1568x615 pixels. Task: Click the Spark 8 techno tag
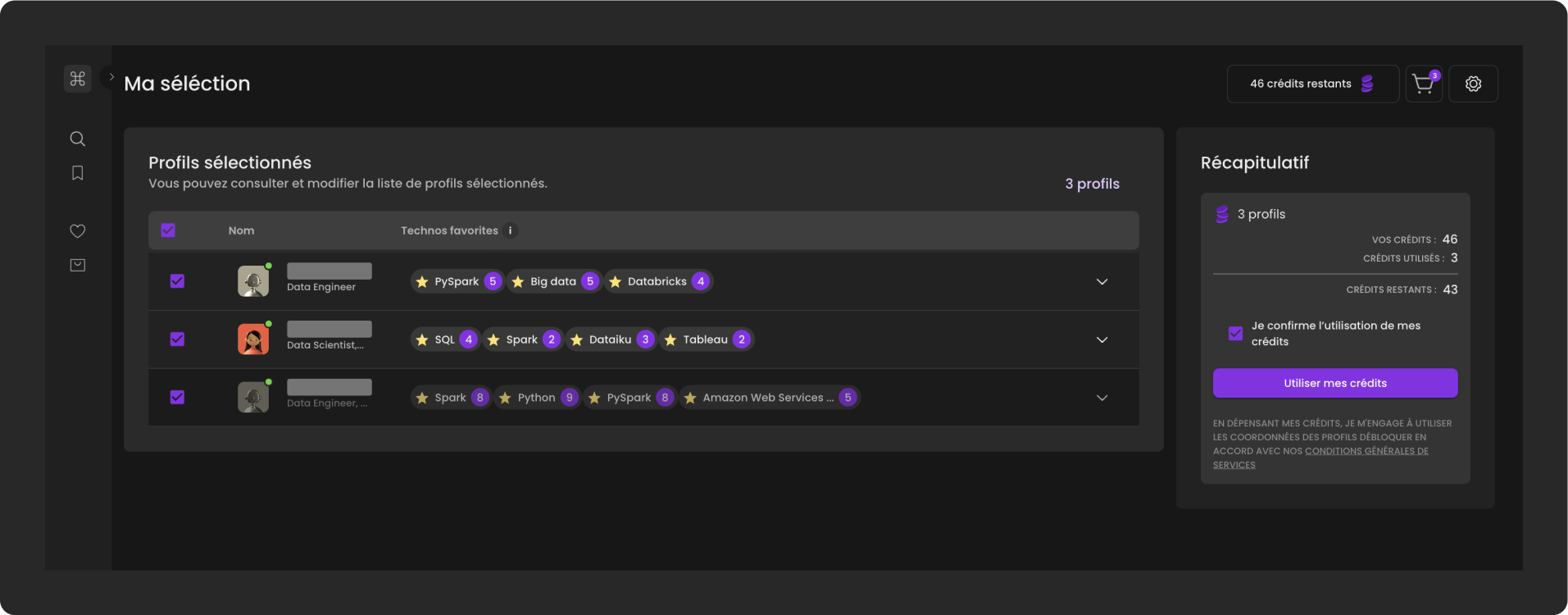451,398
